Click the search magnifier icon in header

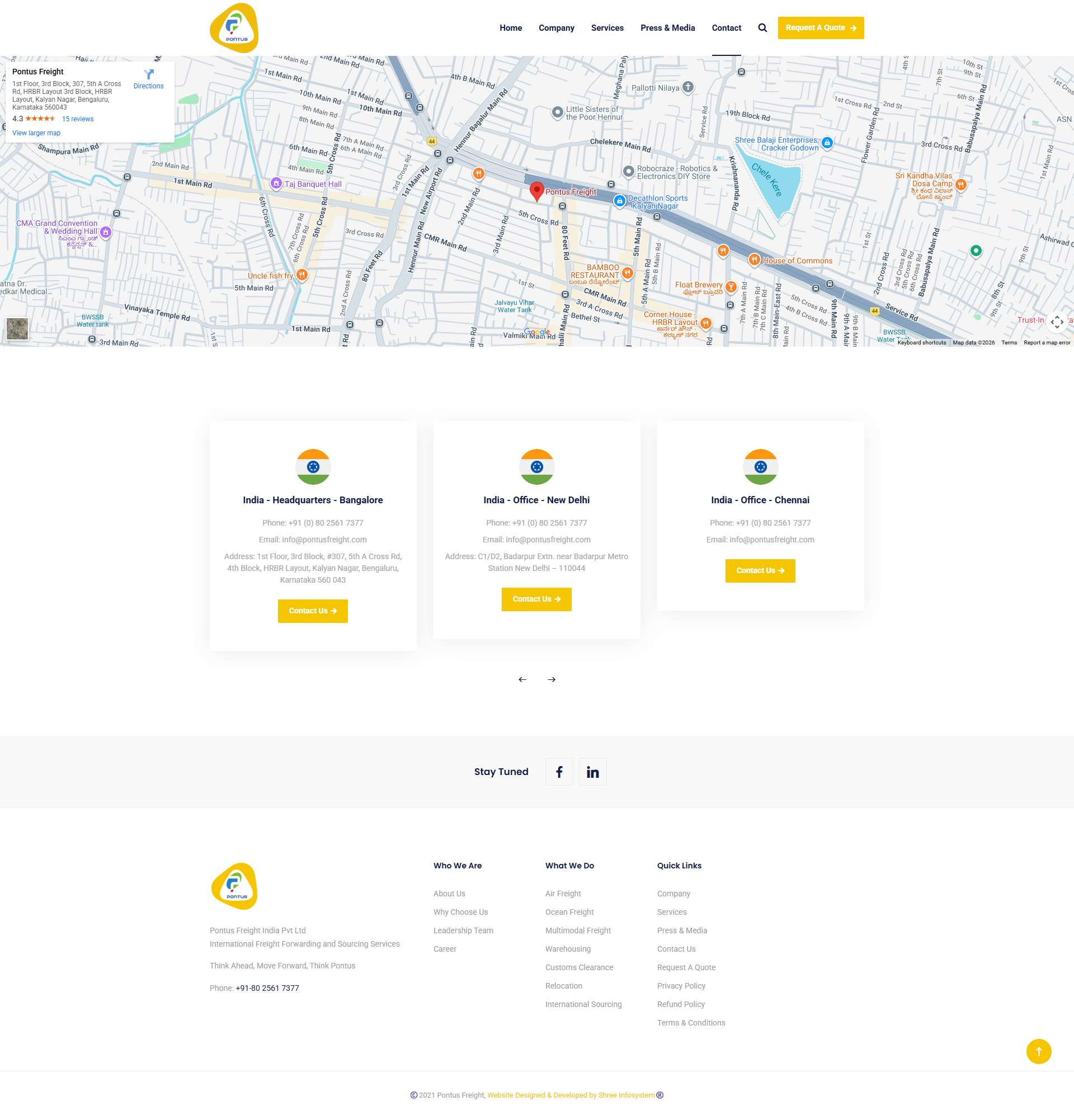pos(762,28)
